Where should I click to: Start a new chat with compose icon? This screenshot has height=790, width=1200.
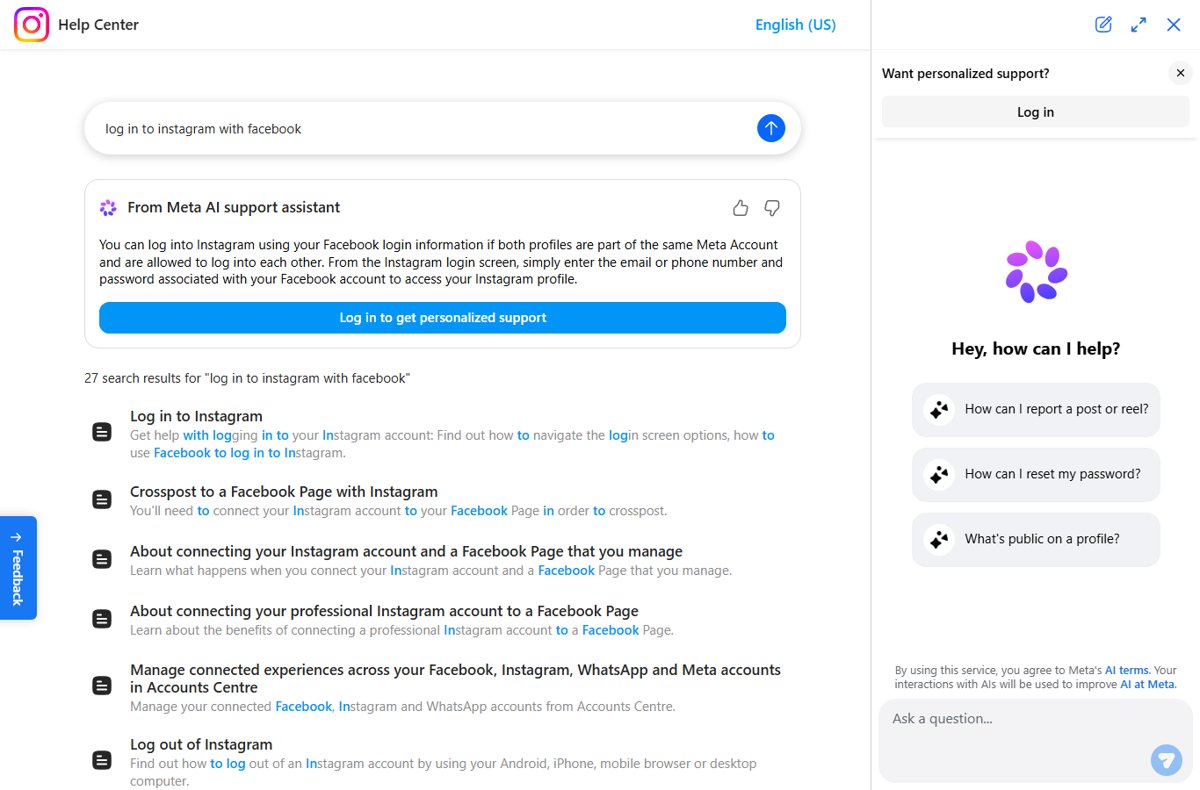click(x=1103, y=25)
